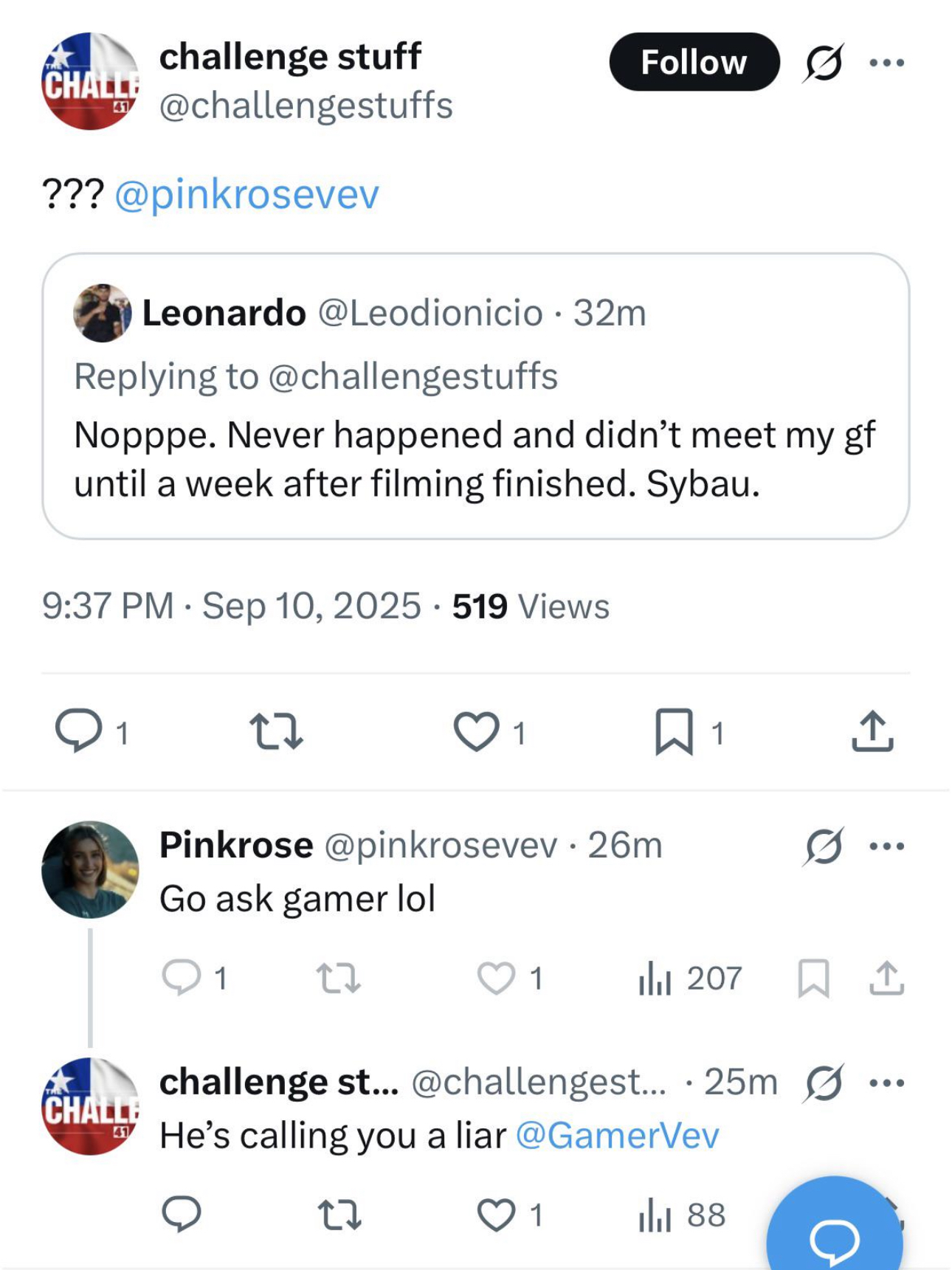Open the @pinkrosevev mention in main post
Screen dimensions: 952x1270
click(x=247, y=194)
